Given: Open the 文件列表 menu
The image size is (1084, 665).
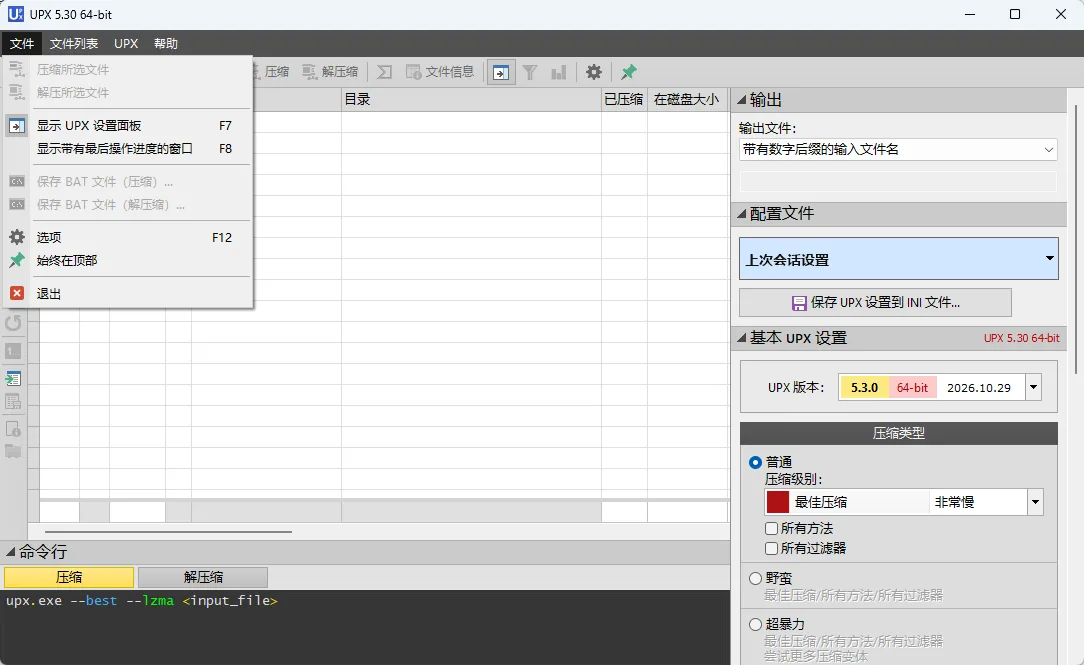Looking at the screenshot, I should point(74,44).
